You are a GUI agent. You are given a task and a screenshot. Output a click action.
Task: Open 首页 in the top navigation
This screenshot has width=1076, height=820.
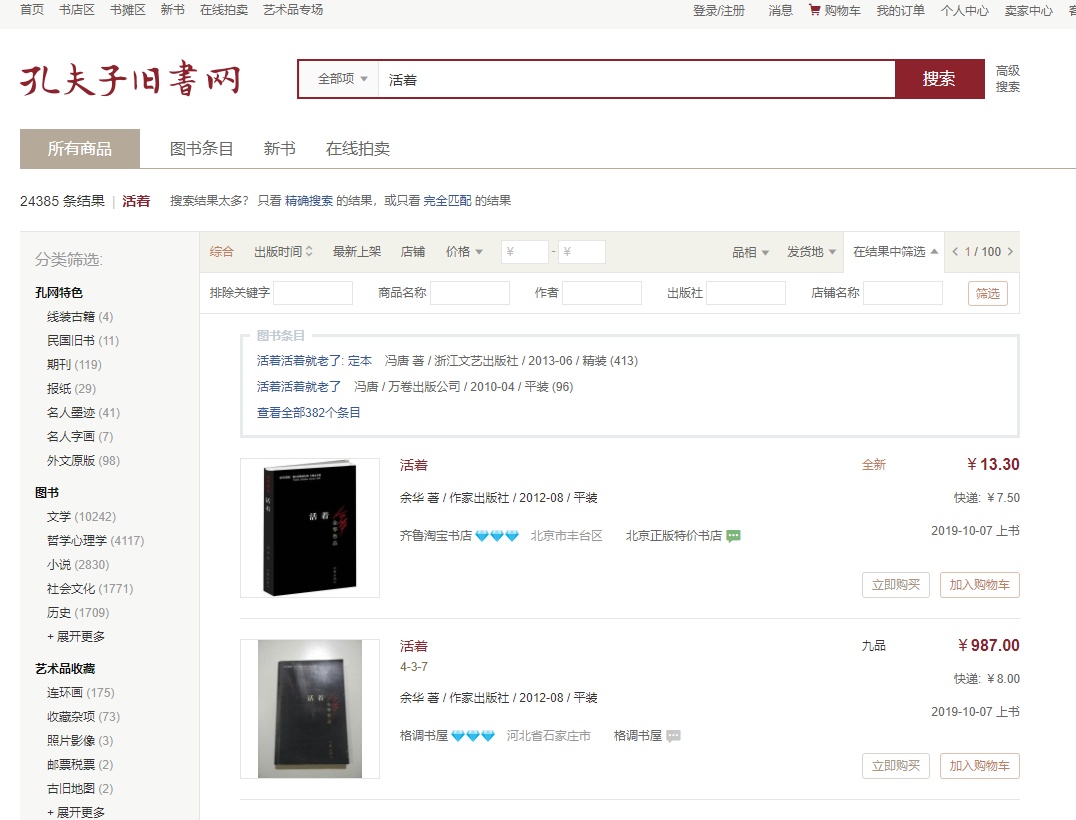tap(32, 10)
